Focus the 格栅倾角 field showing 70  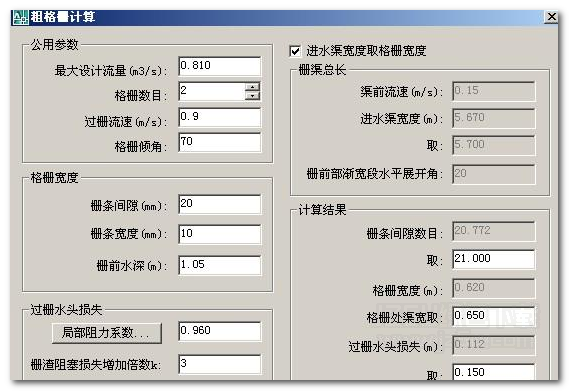pyautogui.click(x=220, y=142)
